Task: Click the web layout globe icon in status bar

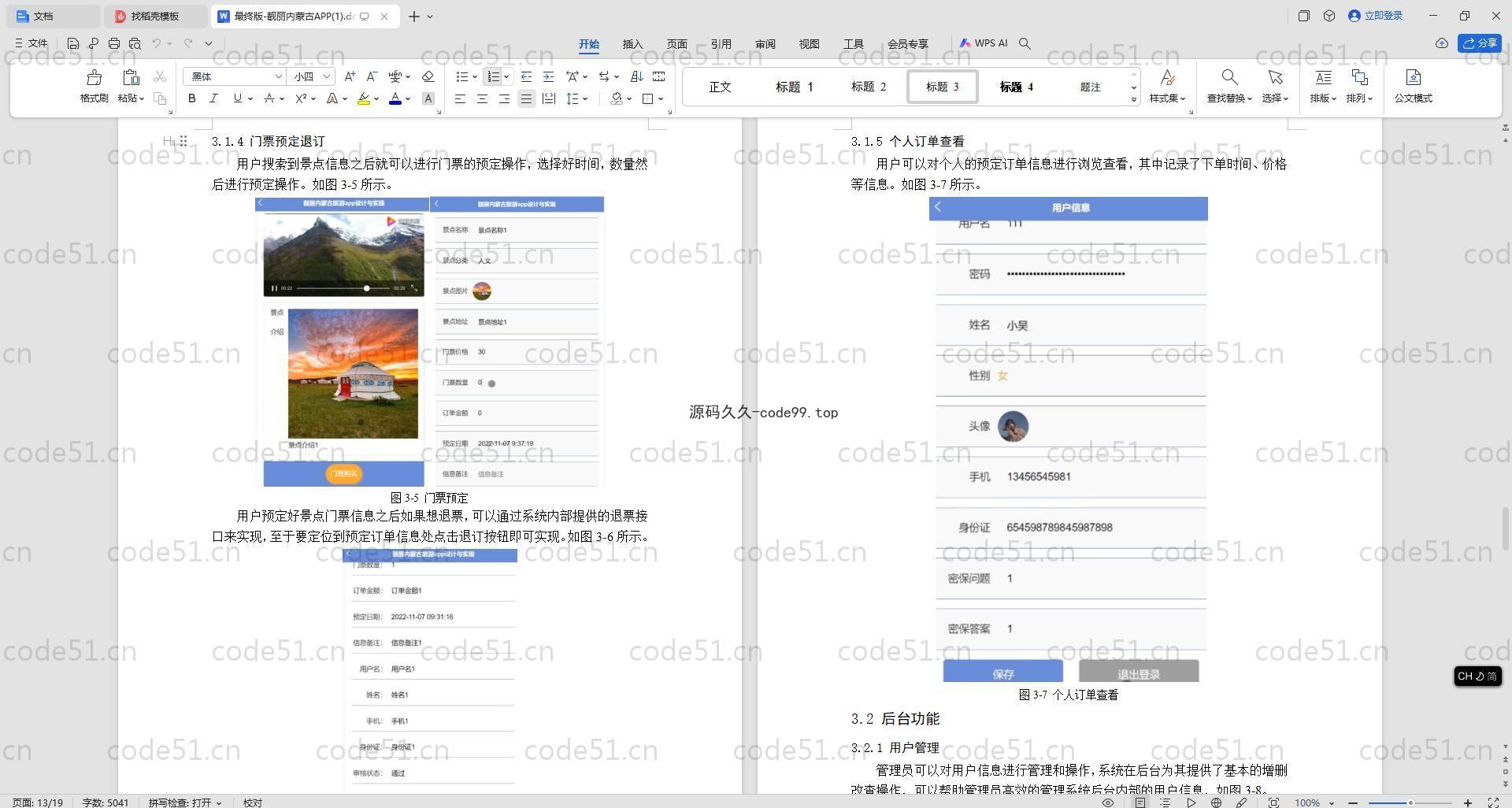Action: click(x=1217, y=802)
